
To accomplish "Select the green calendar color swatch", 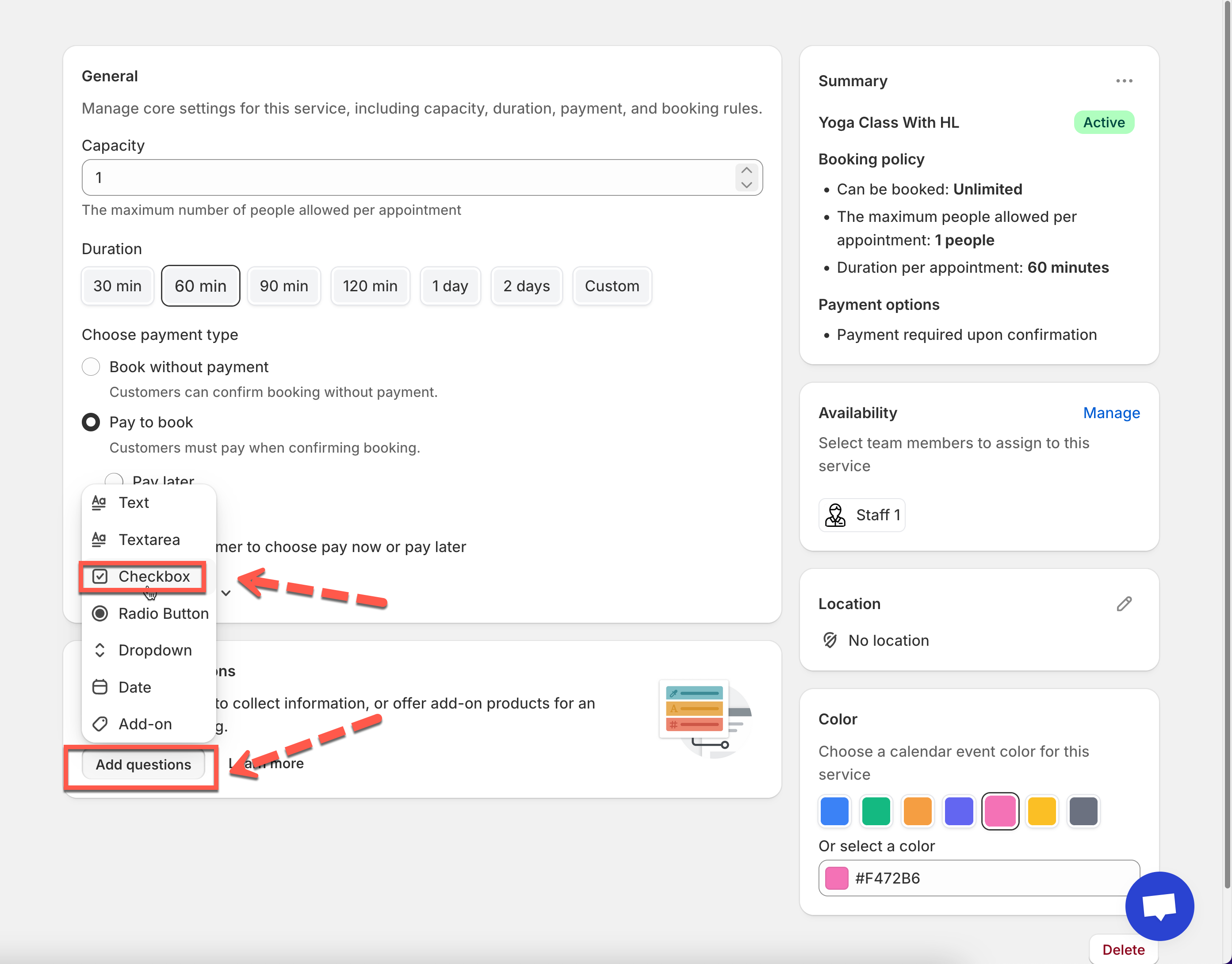I will pyautogui.click(x=876, y=811).
